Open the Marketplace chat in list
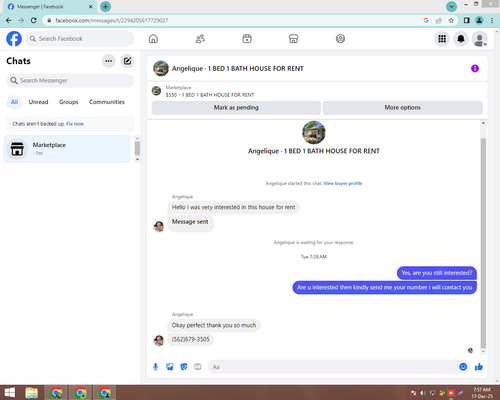Image resolution: width=500 pixels, height=400 pixels. [67, 149]
